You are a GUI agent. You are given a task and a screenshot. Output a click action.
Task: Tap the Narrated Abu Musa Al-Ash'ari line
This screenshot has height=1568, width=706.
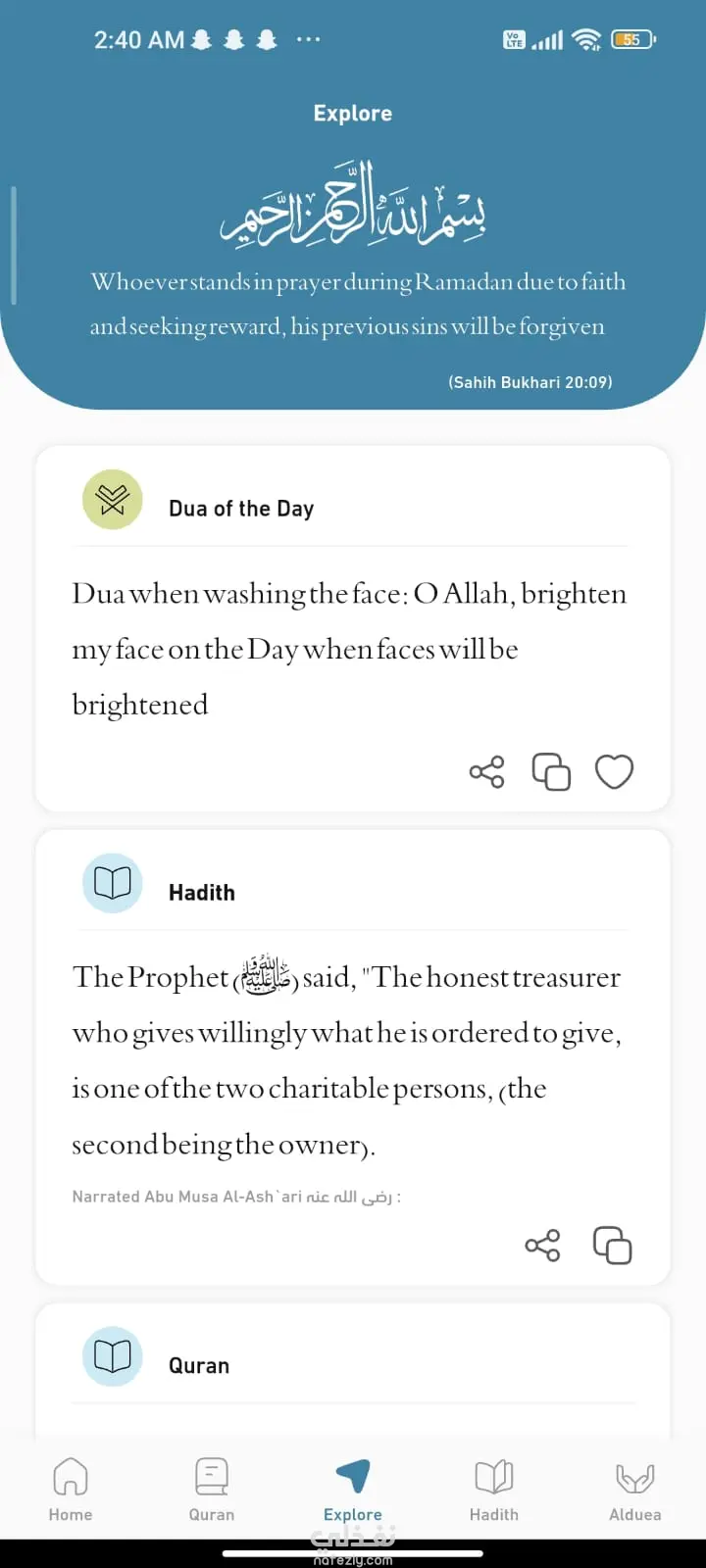click(x=236, y=1197)
